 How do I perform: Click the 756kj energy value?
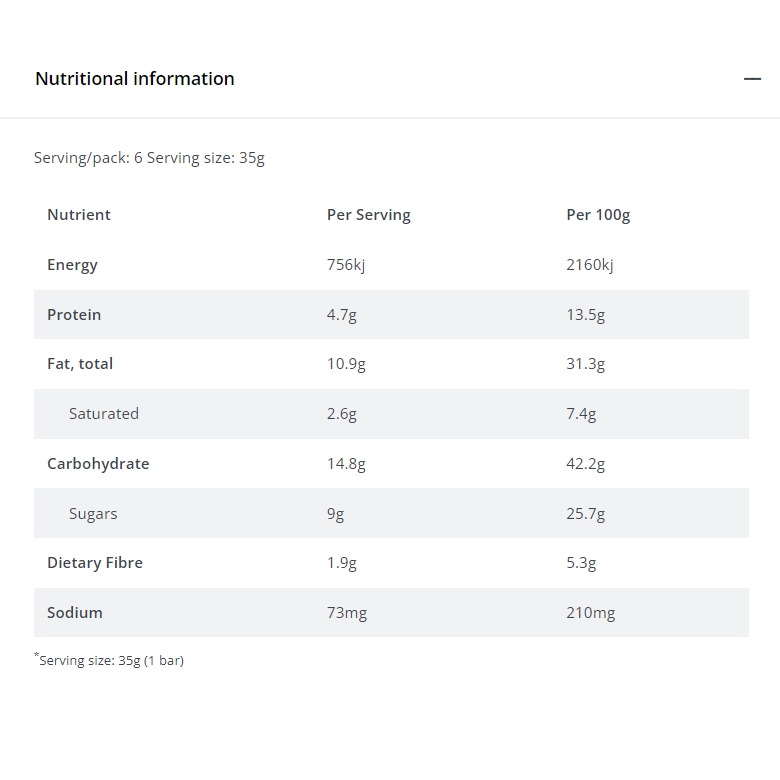pyautogui.click(x=346, y=265)
